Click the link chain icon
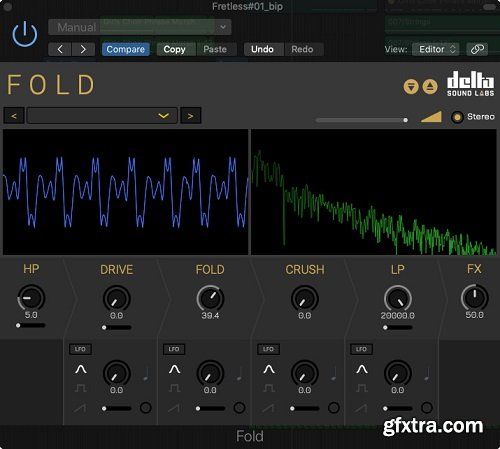This screenshot has width=500, height=449. point(477,49)
